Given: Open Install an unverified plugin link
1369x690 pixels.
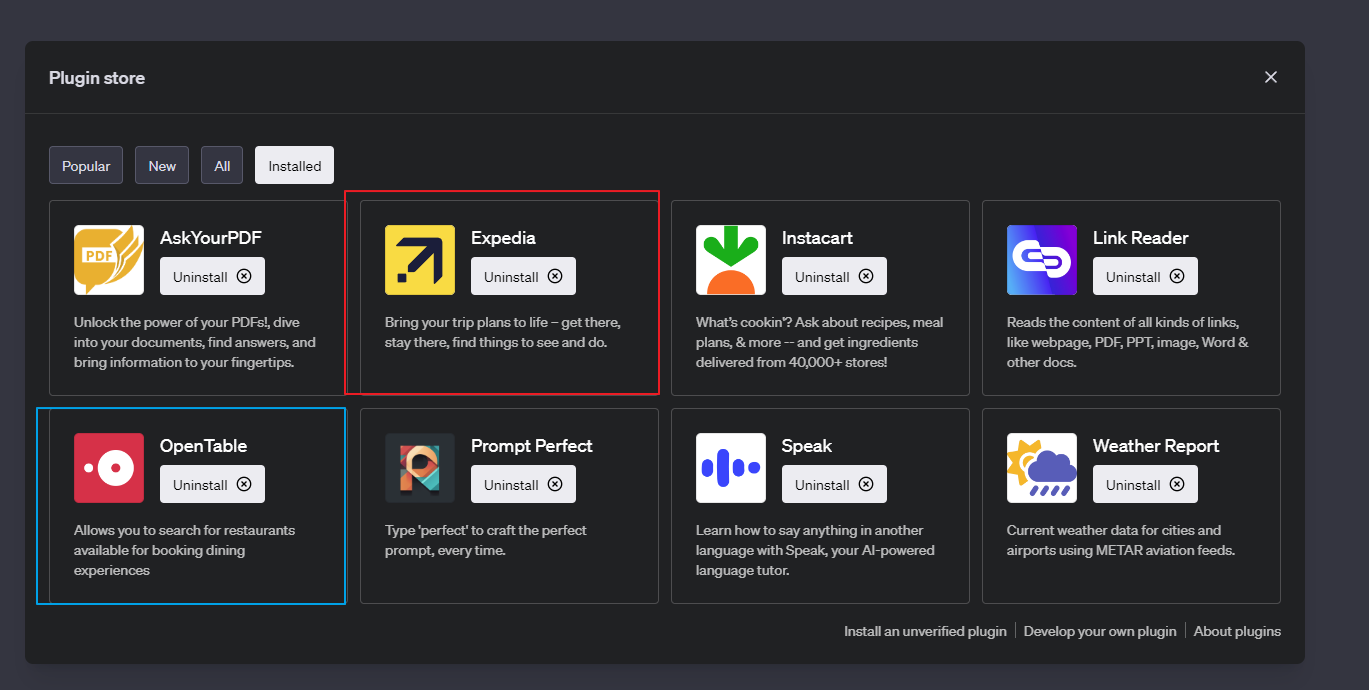Looking at the screenshot, I should (925, 631).
